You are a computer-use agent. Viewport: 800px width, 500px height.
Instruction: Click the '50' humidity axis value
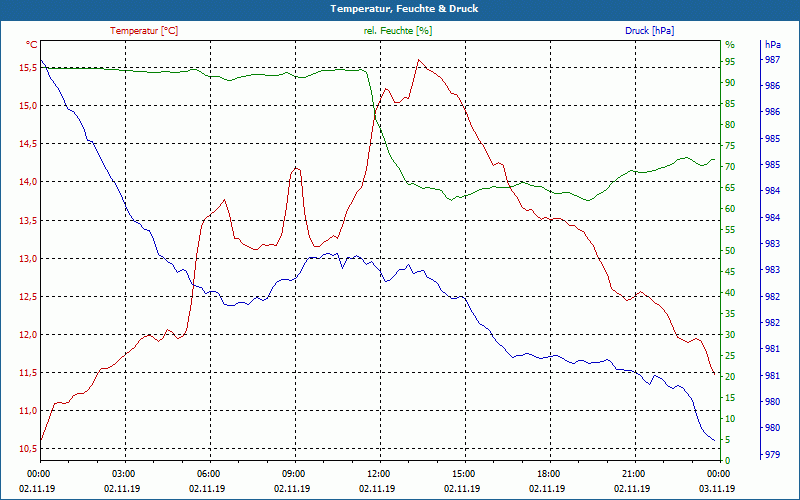(x=730, y=251)
